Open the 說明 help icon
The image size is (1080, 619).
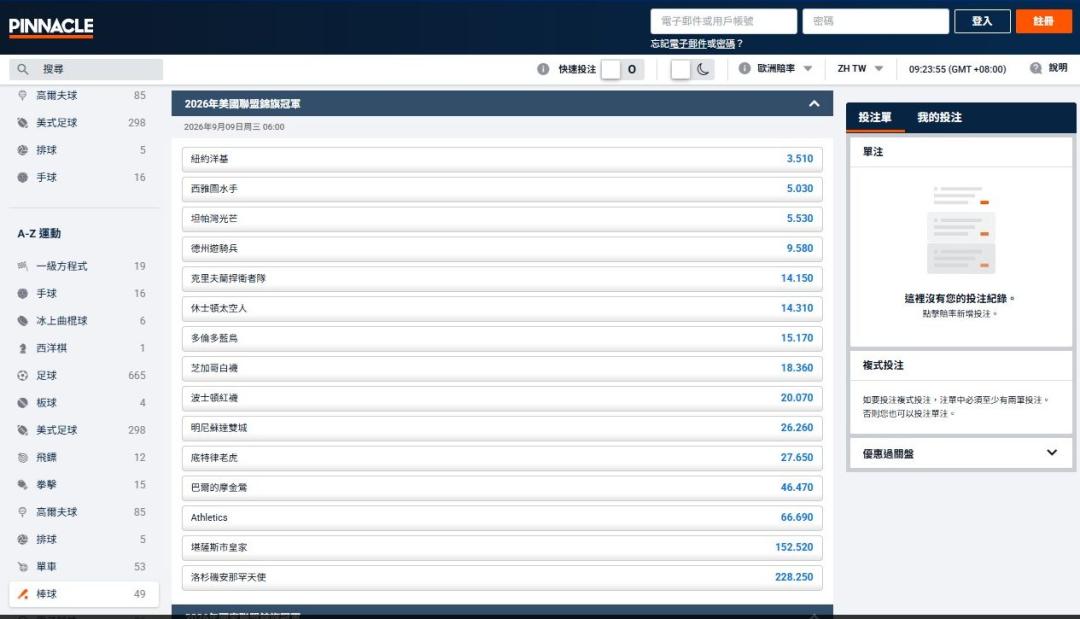[x=1036, y=68]
